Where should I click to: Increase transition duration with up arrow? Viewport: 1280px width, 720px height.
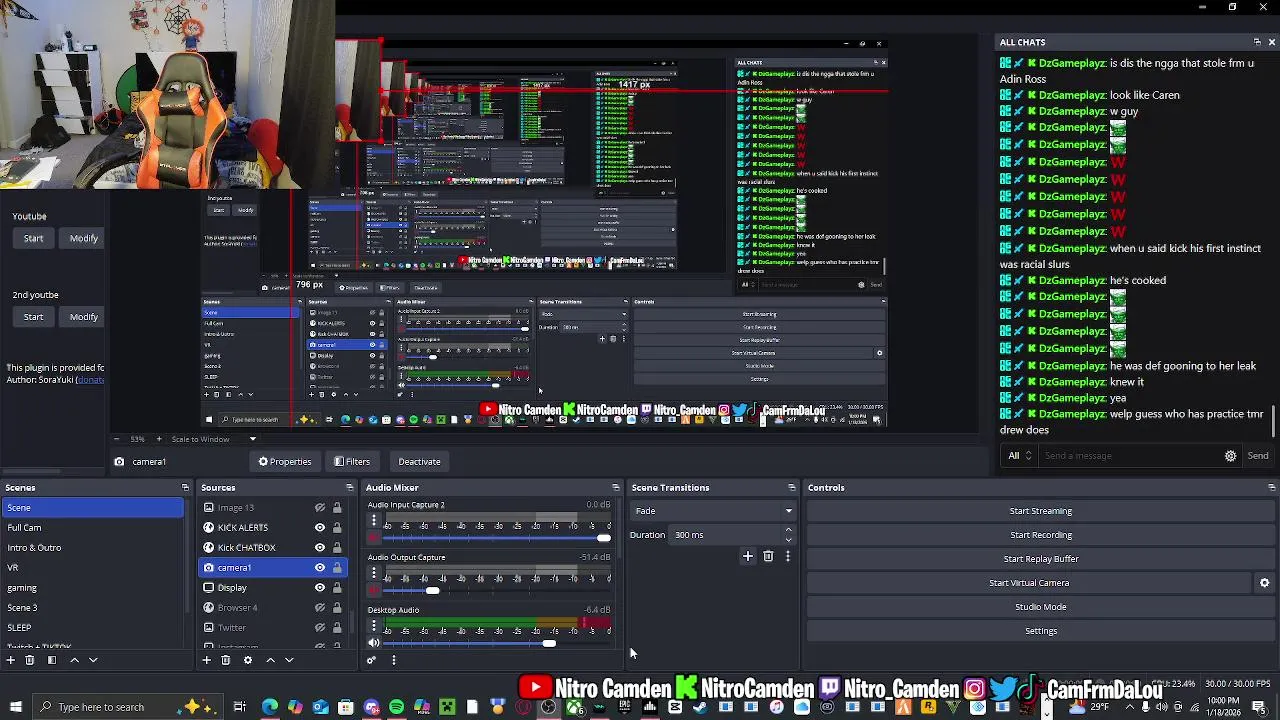coord(789,530)
